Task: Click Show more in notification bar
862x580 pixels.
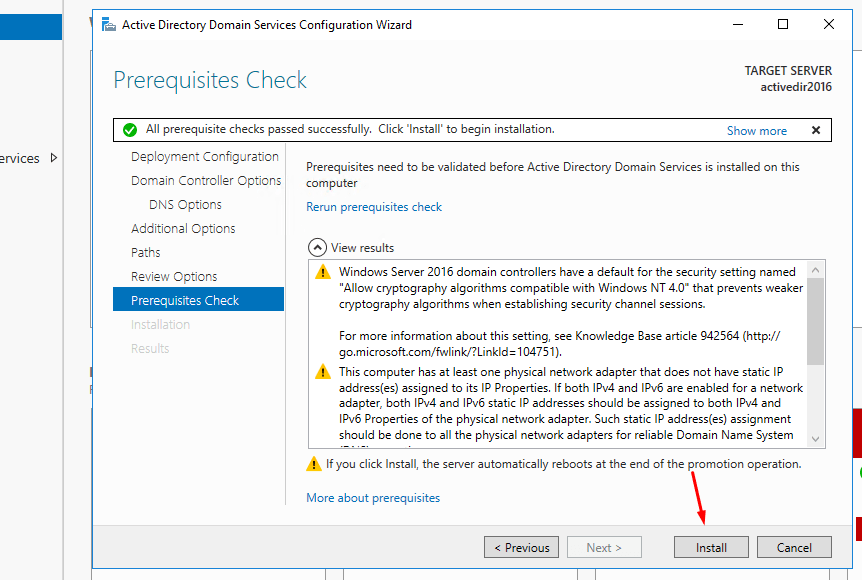Action: point(756,130)
